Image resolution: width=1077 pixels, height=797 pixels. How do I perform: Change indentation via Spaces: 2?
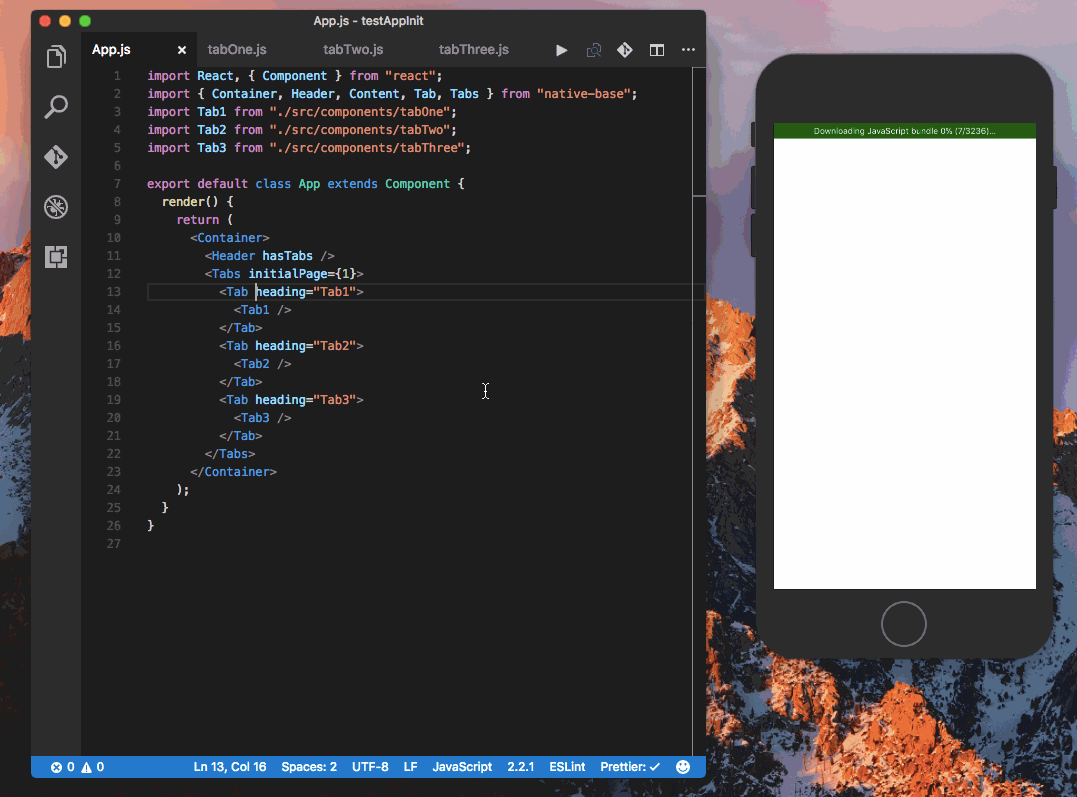(x=309, y=766)
